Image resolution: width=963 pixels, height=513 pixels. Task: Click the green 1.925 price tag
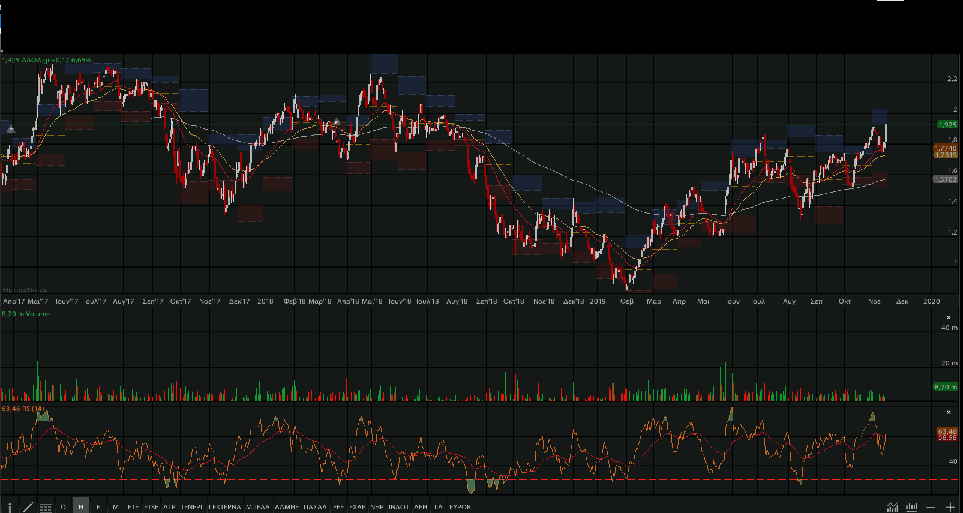945,124
